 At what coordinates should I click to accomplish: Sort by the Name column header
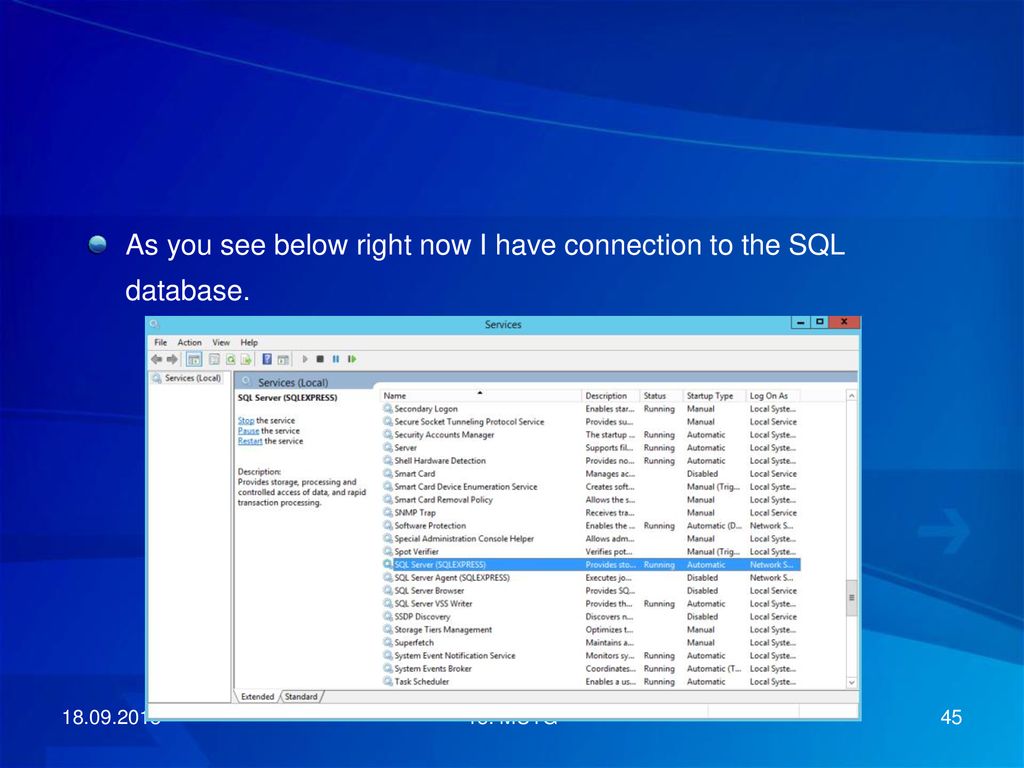[x=480, y=396]
